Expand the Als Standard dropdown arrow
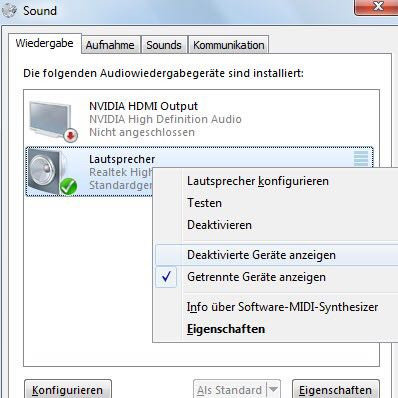Screen dimensions: 398x398 click(x=273, y=389)
